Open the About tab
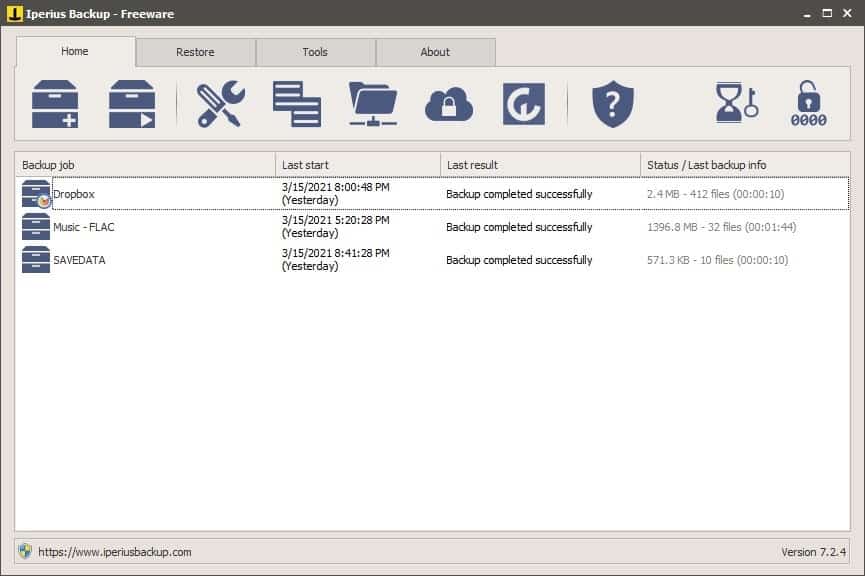 [436, 51]
